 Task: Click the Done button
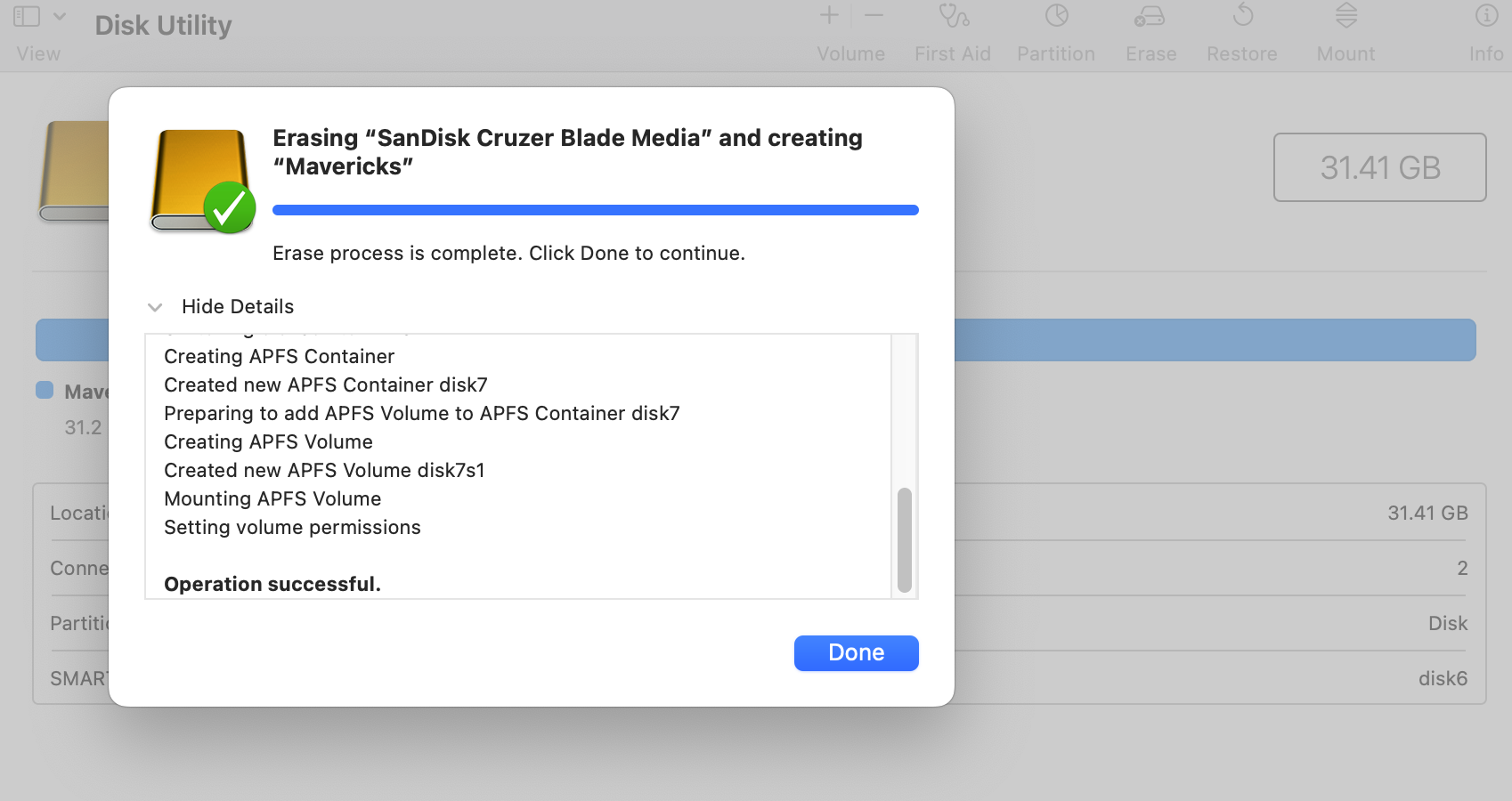coord(856,652)
